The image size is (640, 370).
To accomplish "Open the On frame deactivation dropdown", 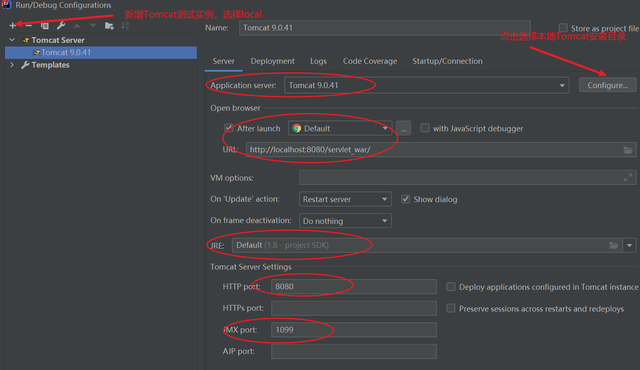I will (345, 221).
